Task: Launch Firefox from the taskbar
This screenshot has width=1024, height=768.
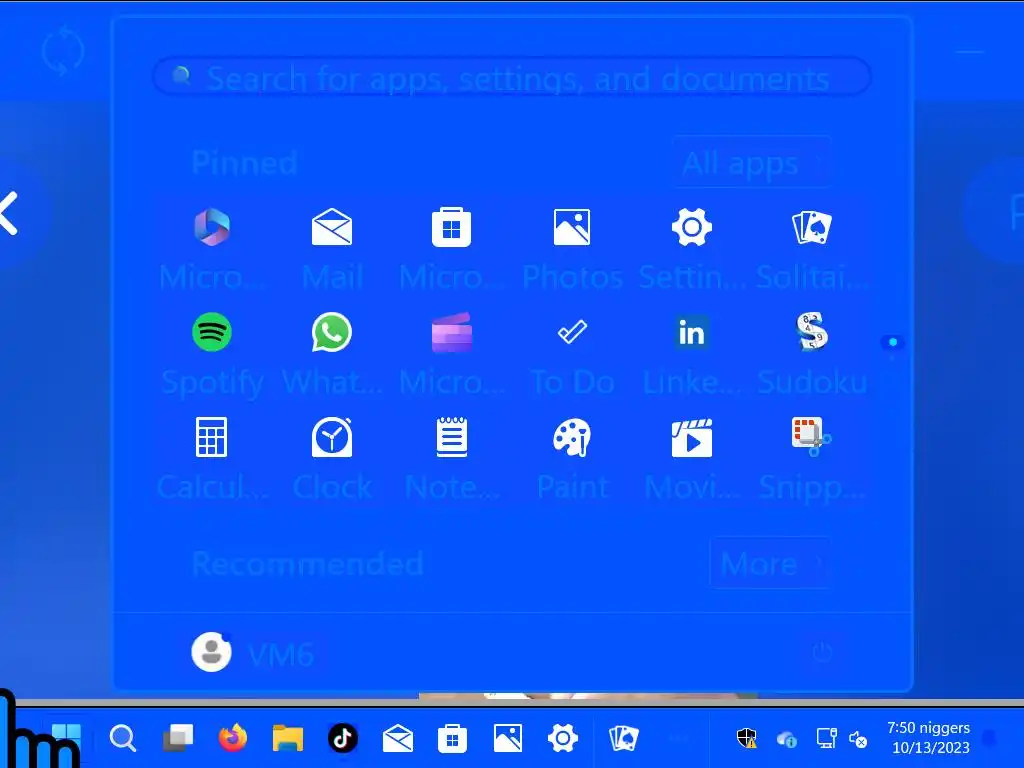Action: tap(232, 739)
